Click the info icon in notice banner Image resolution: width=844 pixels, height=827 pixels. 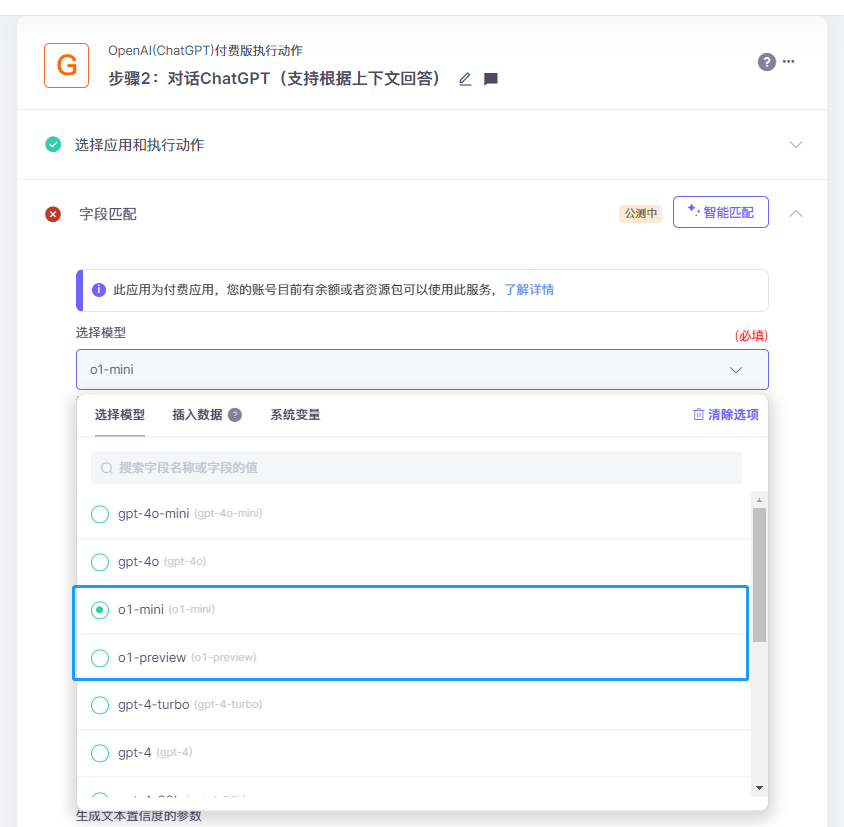coord(99,290)
